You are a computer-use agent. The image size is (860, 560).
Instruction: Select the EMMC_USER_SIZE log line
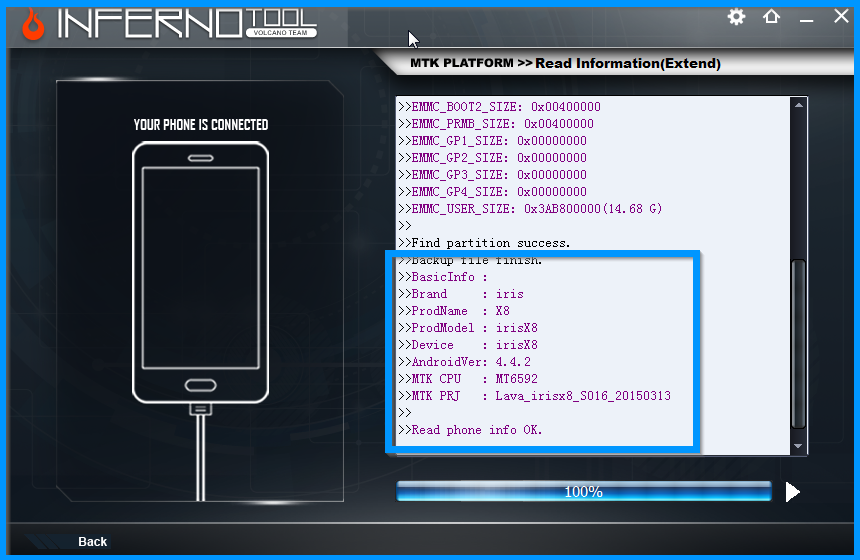(530, 208)
